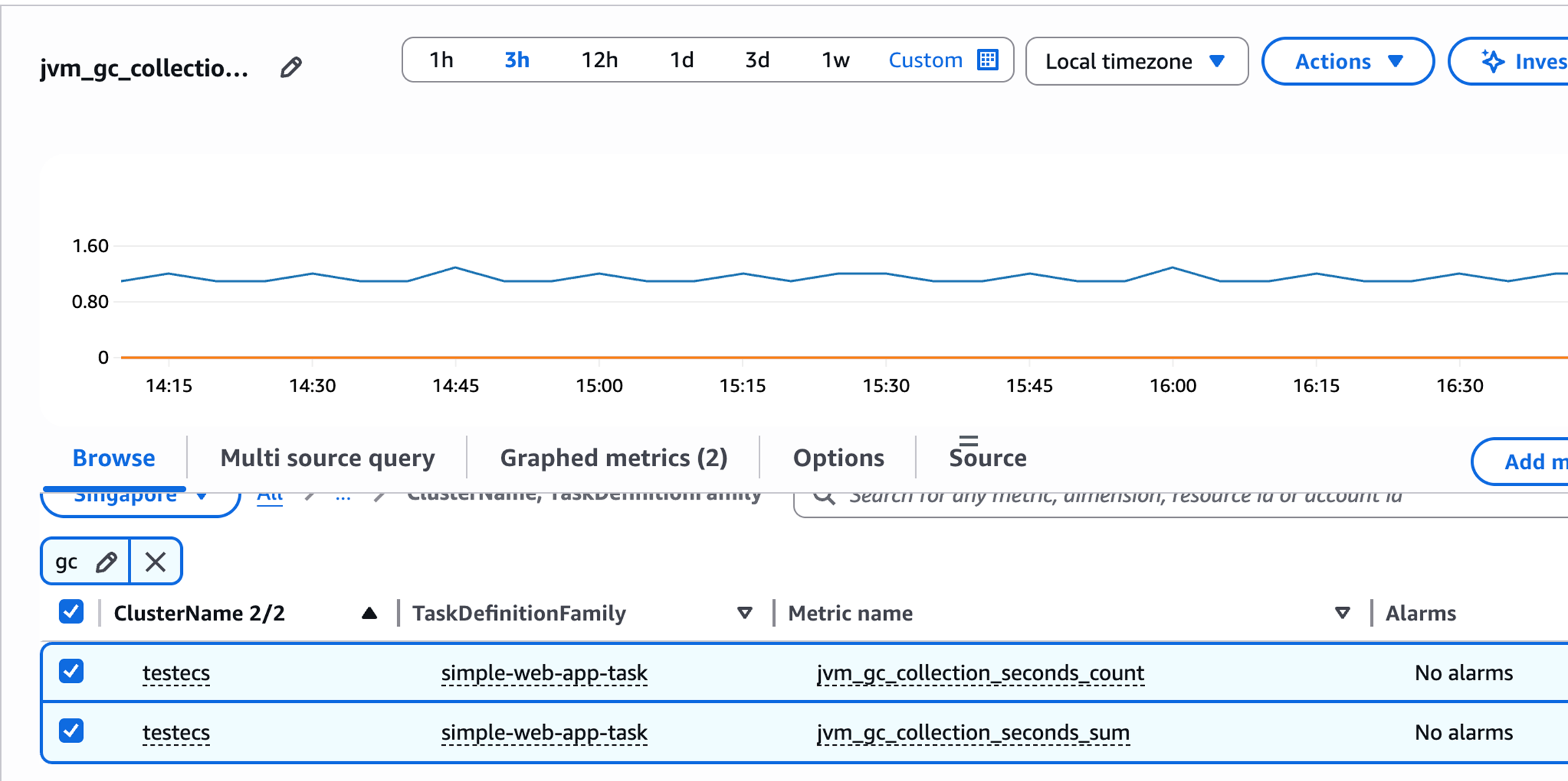1568x781 pixels.
Task: Uncheck jvm_gc_collection_seconds_sum row checkbox
Action: [x=71, y=731]
